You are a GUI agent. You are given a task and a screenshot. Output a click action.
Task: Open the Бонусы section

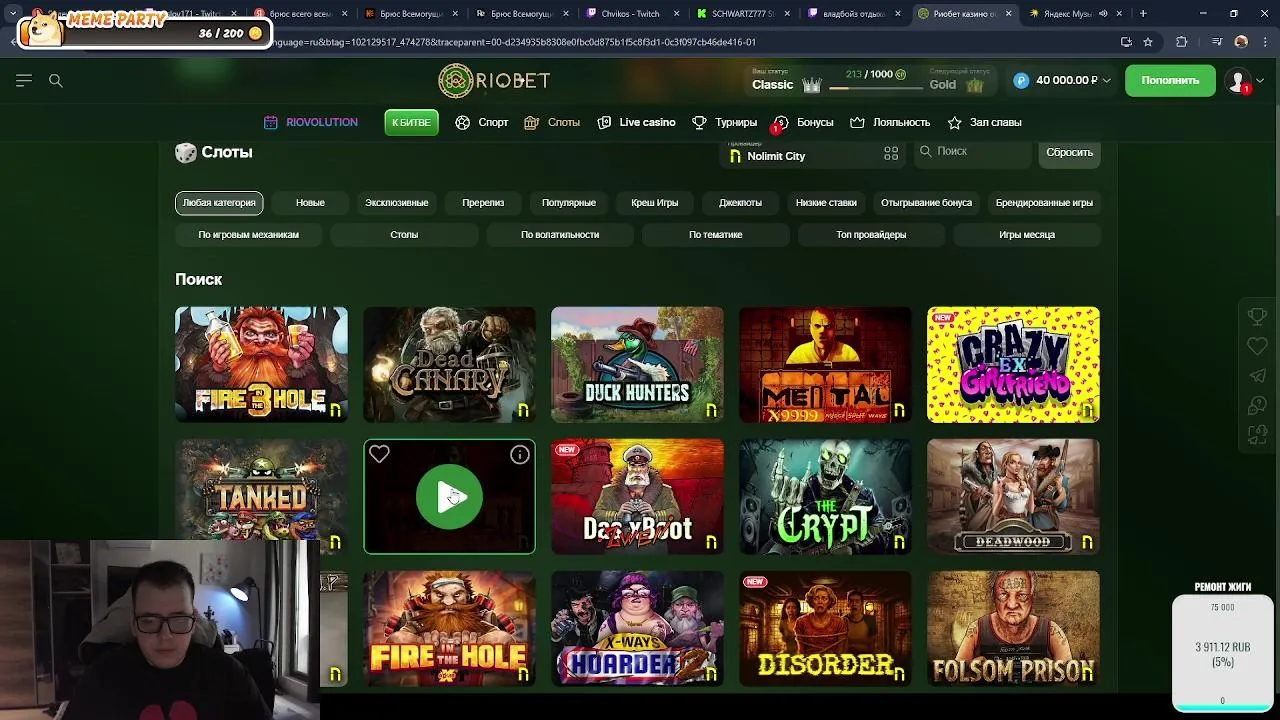804,122
